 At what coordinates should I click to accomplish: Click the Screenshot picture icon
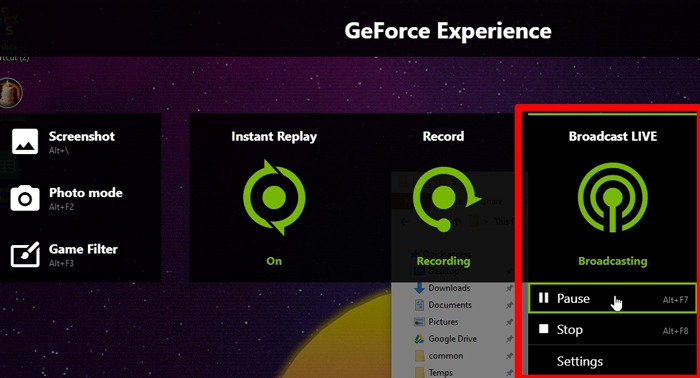[25, 141]
